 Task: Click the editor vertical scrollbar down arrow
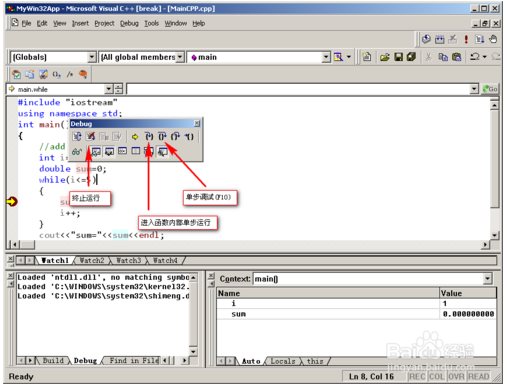(495, 235)
